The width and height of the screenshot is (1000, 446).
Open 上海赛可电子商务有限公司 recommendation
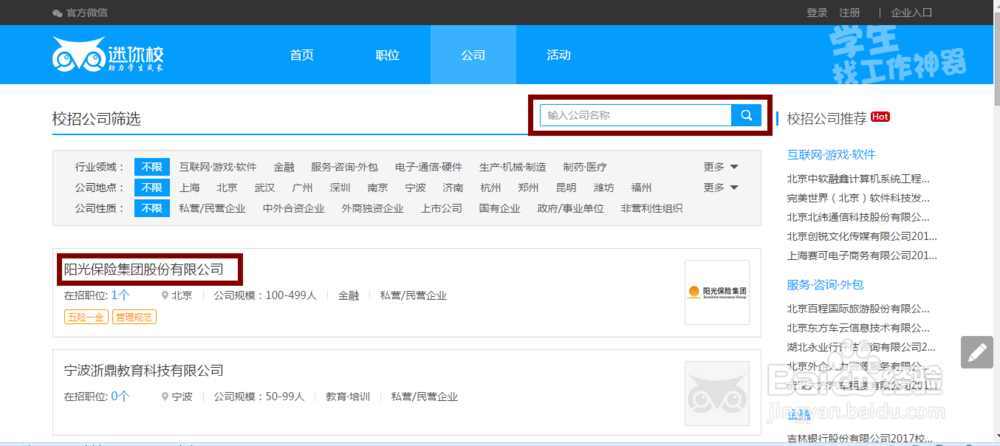[862, 255]
